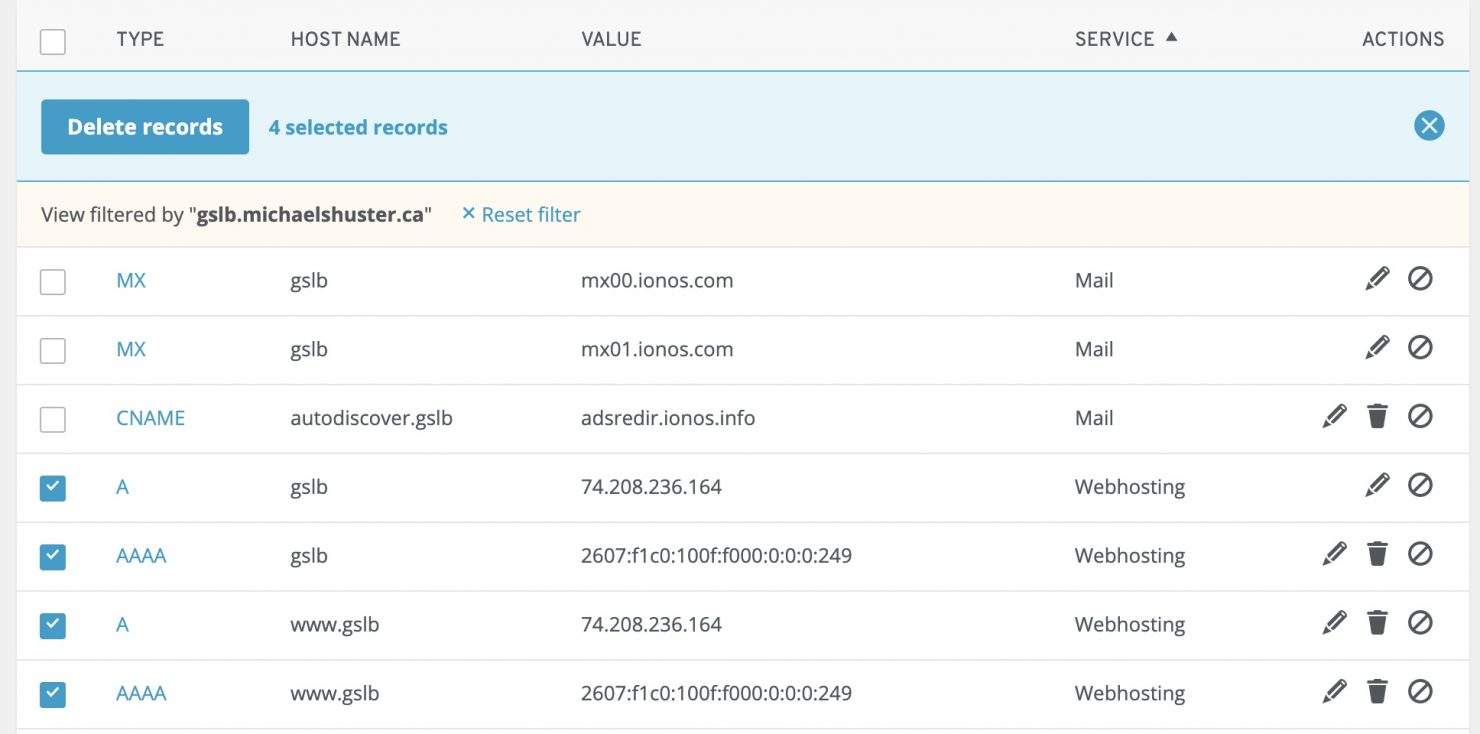
Task: Click the Reset filter link
Action: [x=520, y=214]
